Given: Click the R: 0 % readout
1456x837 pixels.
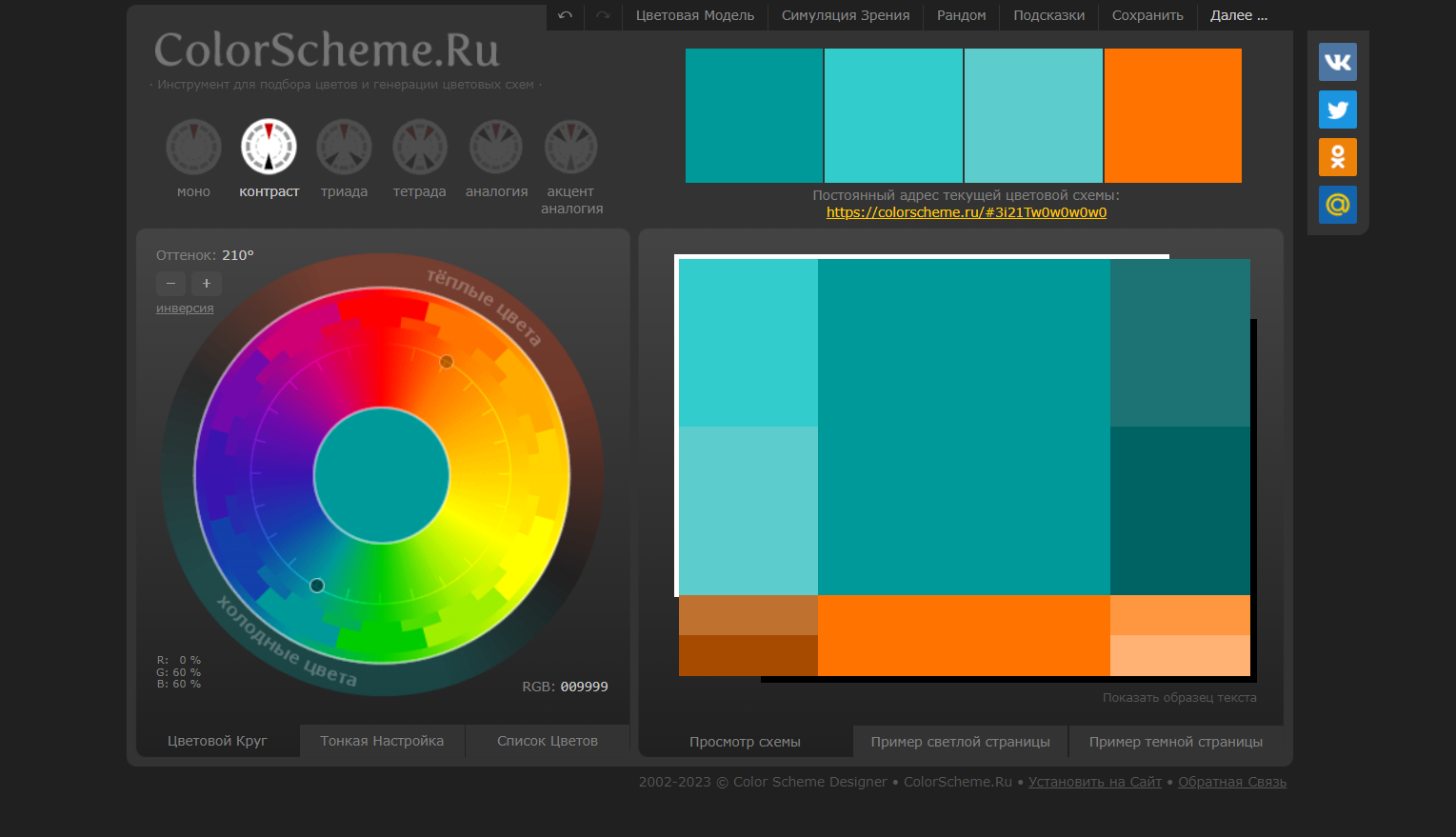Looking at the screenshot, I should click(179, 660).
